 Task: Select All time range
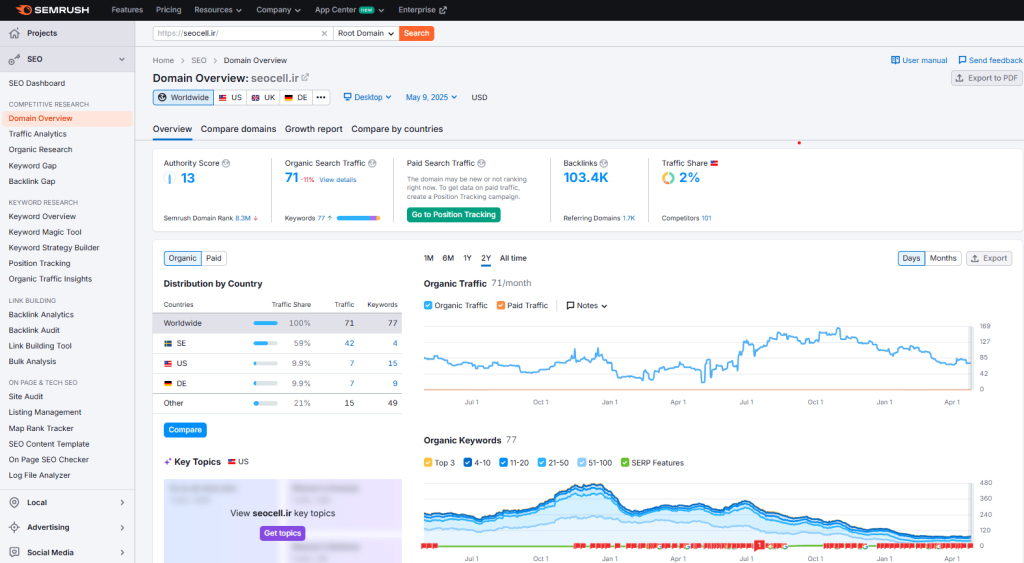point(513,258)
